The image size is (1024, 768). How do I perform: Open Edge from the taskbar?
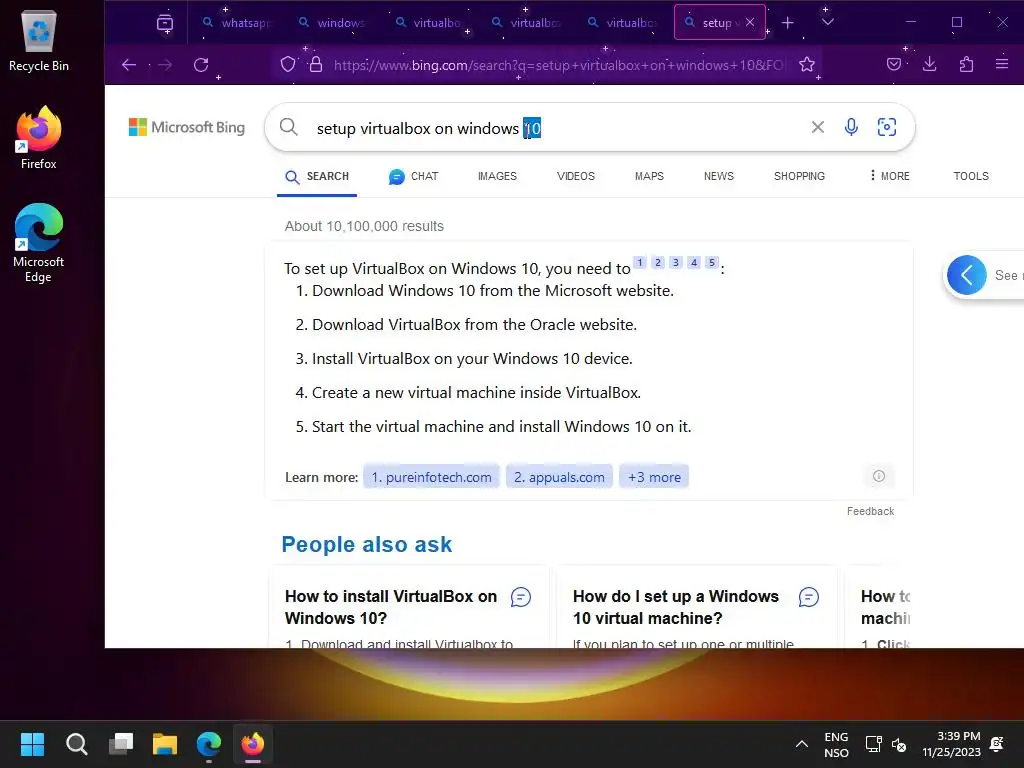(209, 744)
